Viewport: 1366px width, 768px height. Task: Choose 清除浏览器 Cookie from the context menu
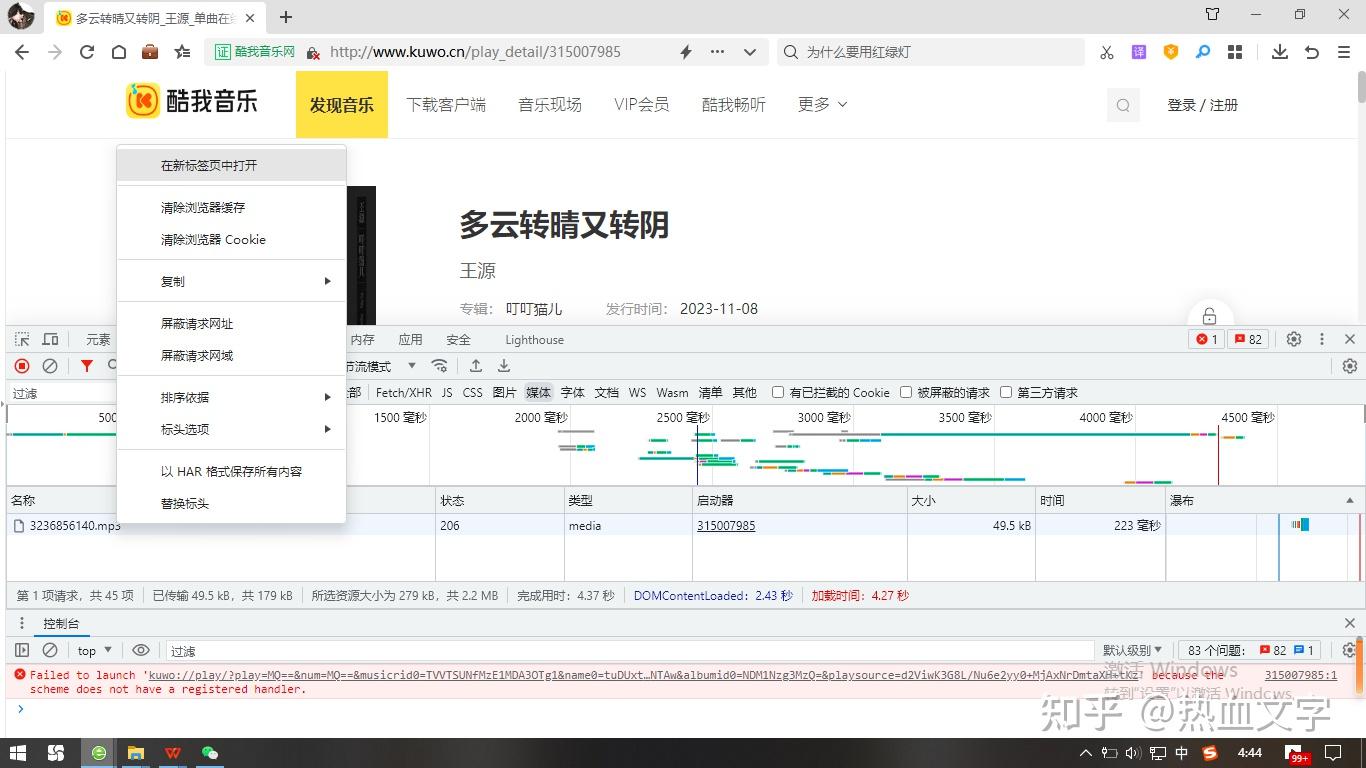pos(232,239)
